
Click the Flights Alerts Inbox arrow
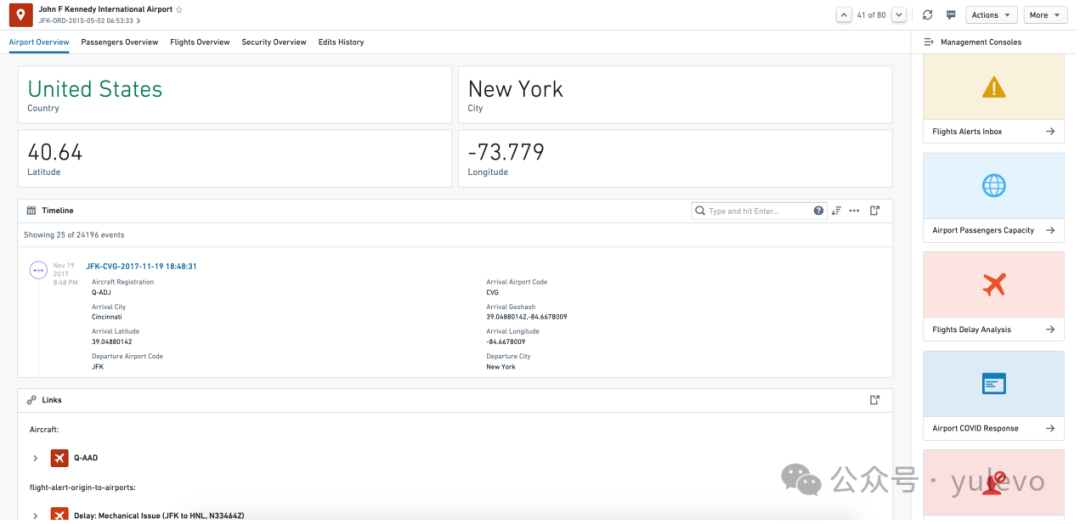[x=1050, y=132]
